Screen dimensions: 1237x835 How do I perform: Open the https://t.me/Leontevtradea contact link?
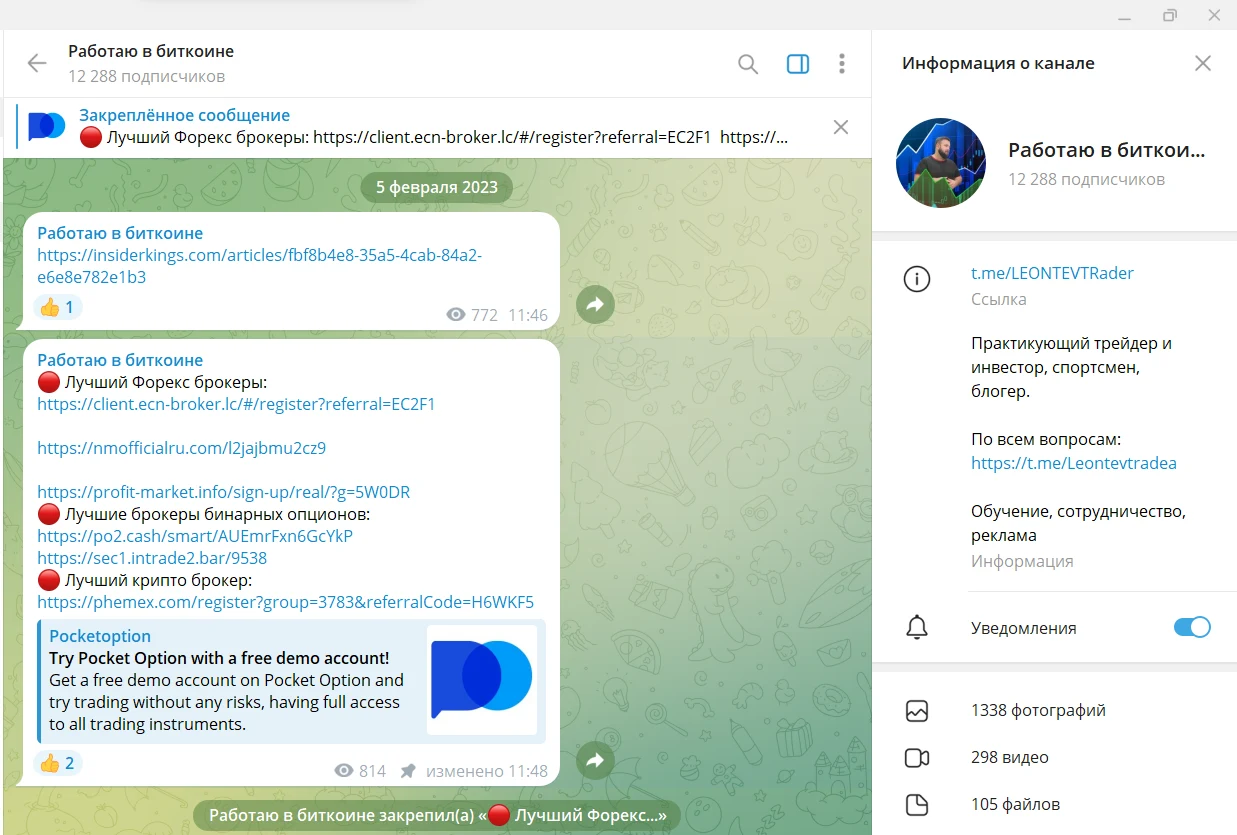click(1073, 463)
